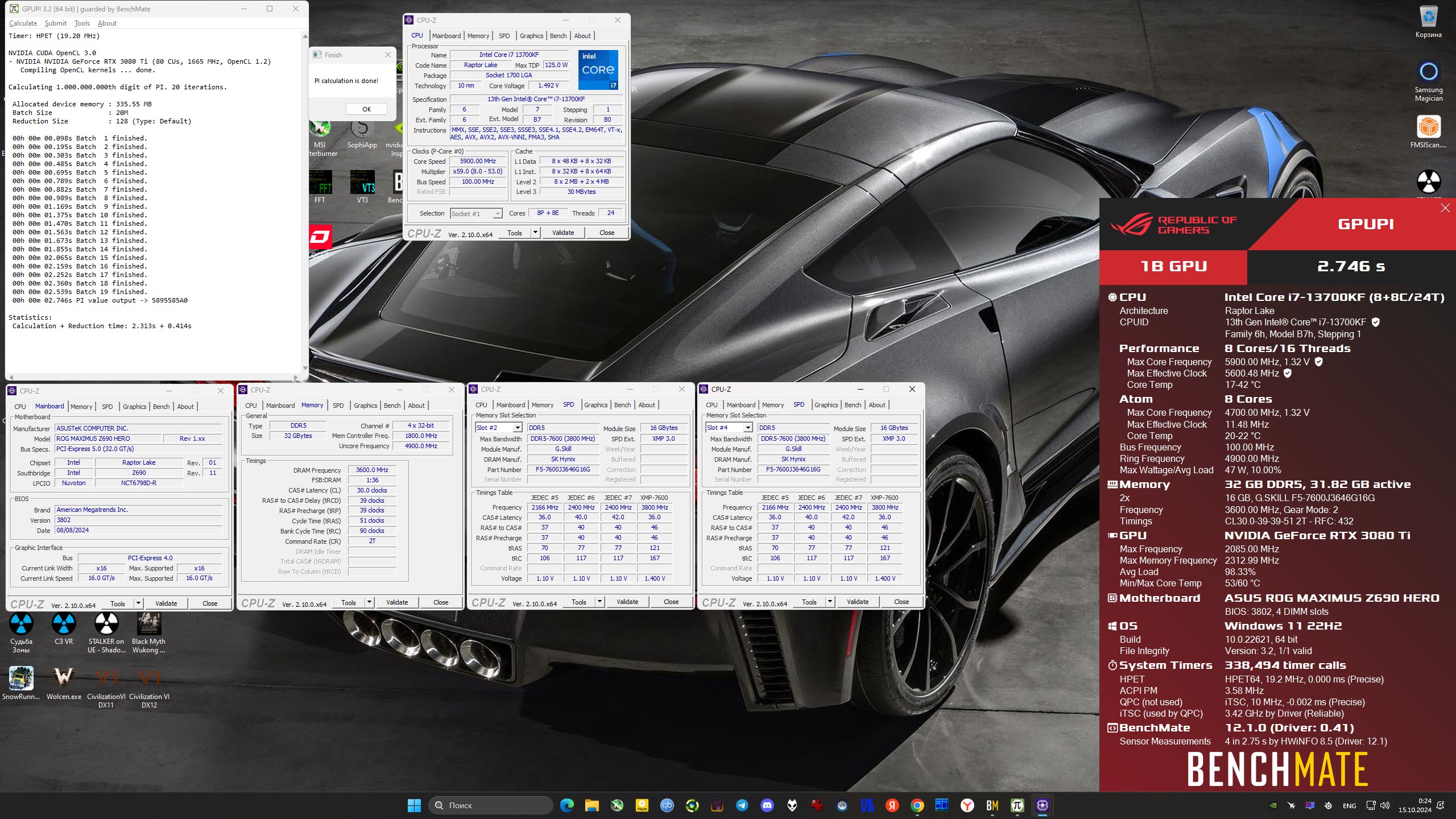Open the Slot #4 memory slot dropdown
The width and height of the screenshot is (1456, 819).
729,428
